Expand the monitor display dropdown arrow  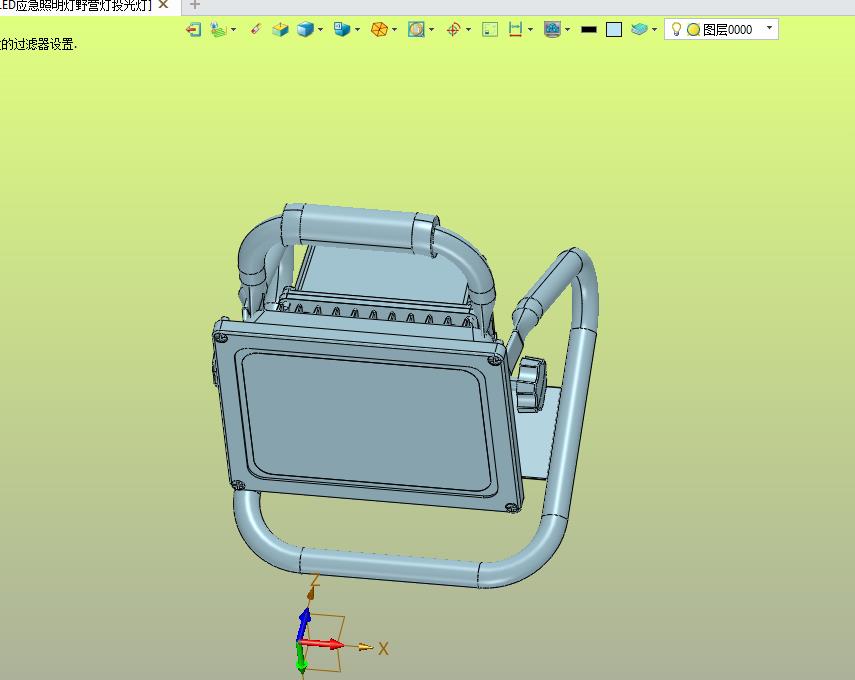tap(568, 29)
